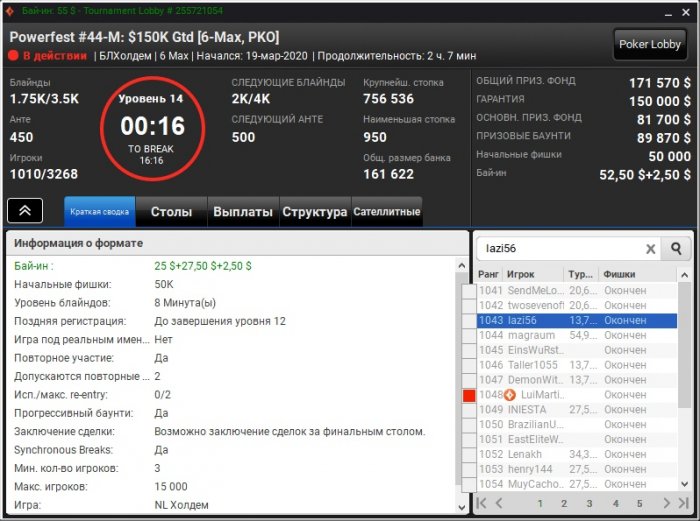Go to last page of player list
Image resolution: width=700 pixels, height=521 pixels.
point(683,503)
